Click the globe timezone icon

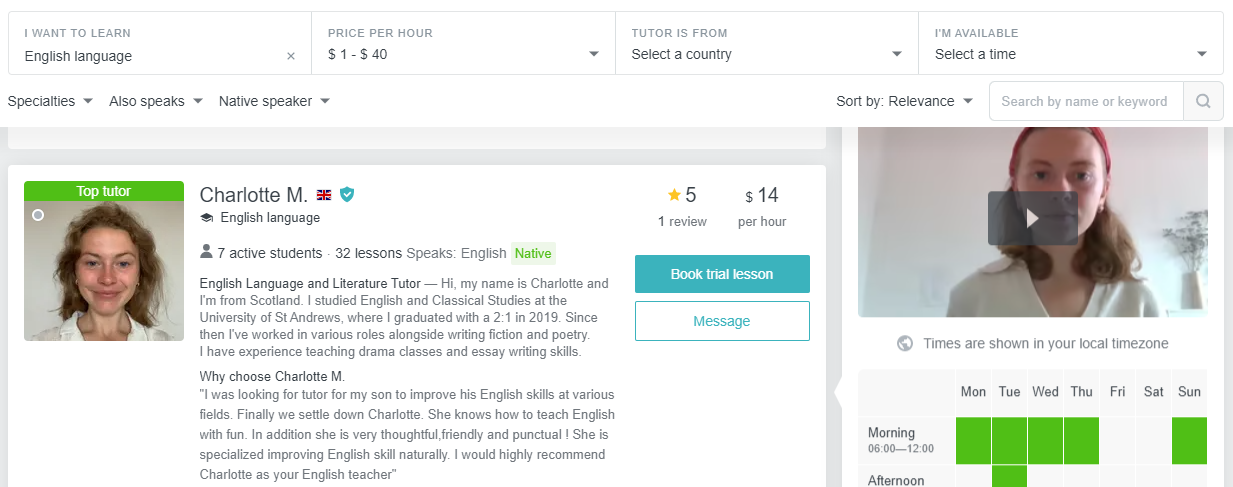click(905, 344)
